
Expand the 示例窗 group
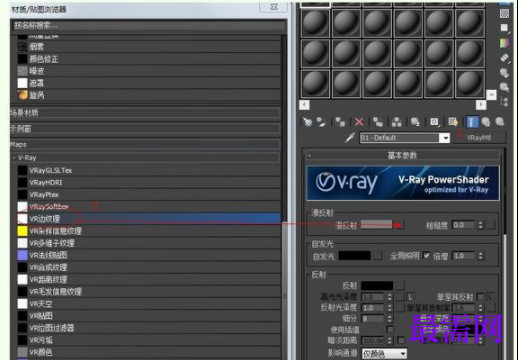(145, 128)
